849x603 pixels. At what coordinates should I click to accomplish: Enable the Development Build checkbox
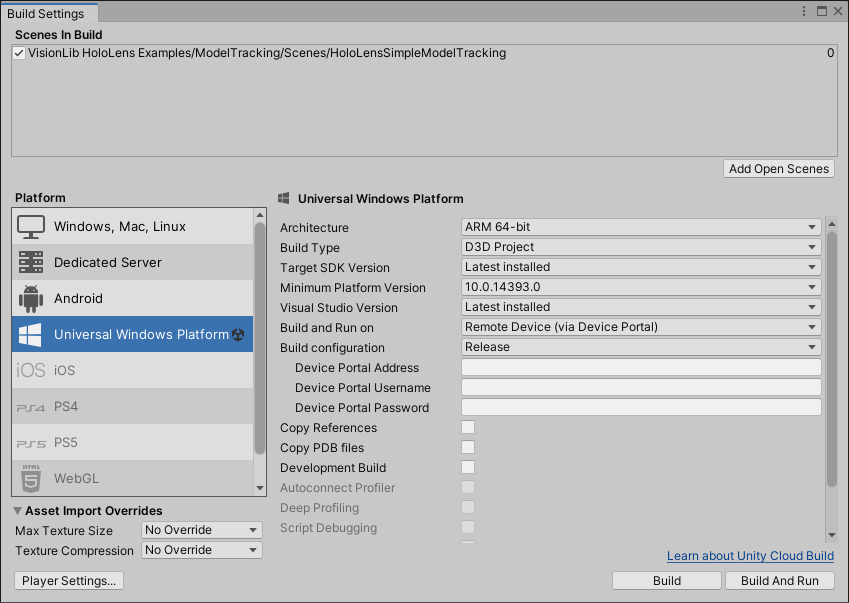(468, 467)
